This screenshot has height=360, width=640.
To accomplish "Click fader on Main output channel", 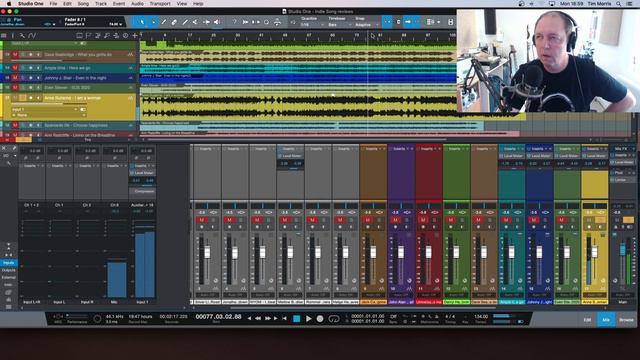I will click(622, 249).
